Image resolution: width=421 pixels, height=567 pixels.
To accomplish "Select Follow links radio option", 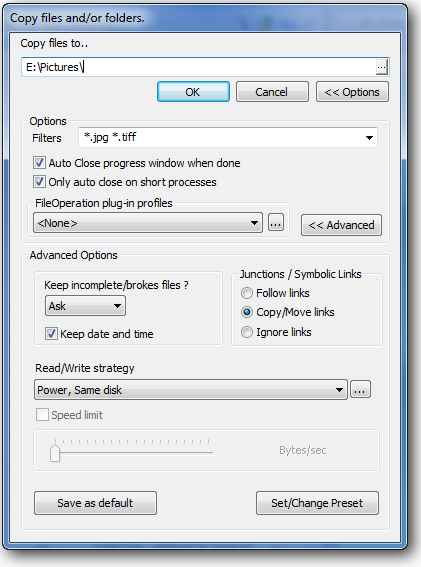I will [x=247, y=293].
